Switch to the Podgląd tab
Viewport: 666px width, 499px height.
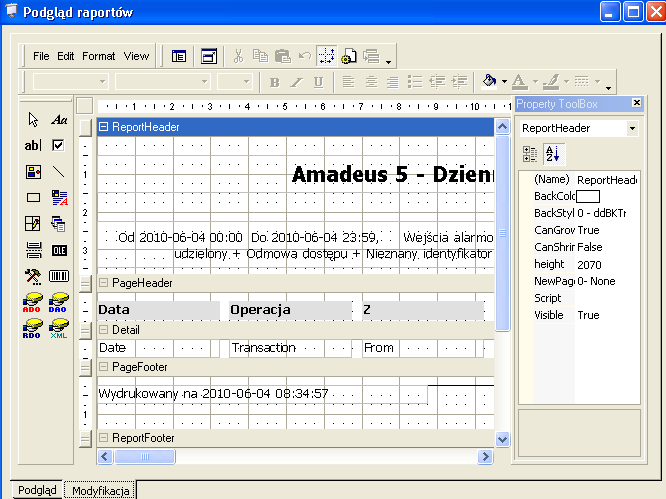[37, 490]
